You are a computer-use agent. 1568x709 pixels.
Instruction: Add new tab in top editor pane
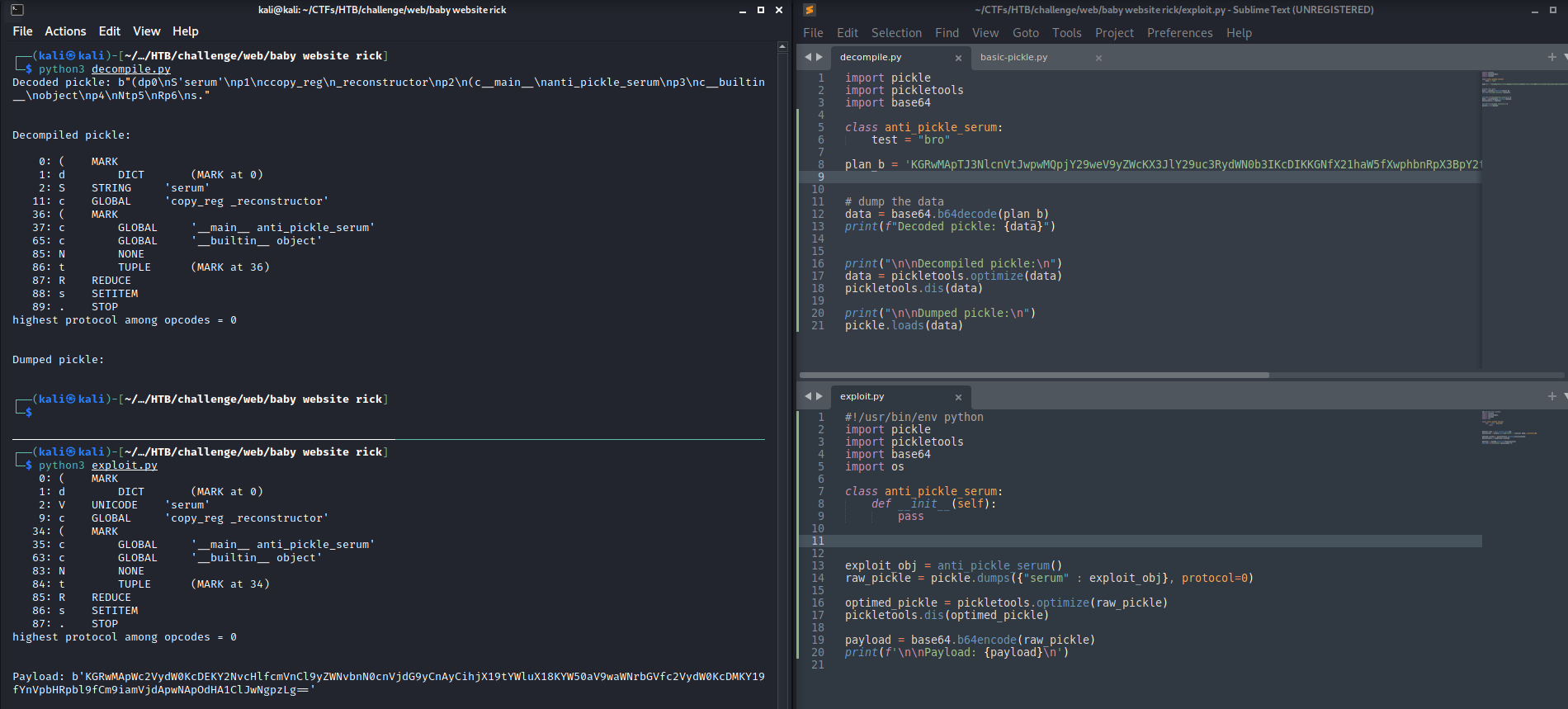point(1551,57)
